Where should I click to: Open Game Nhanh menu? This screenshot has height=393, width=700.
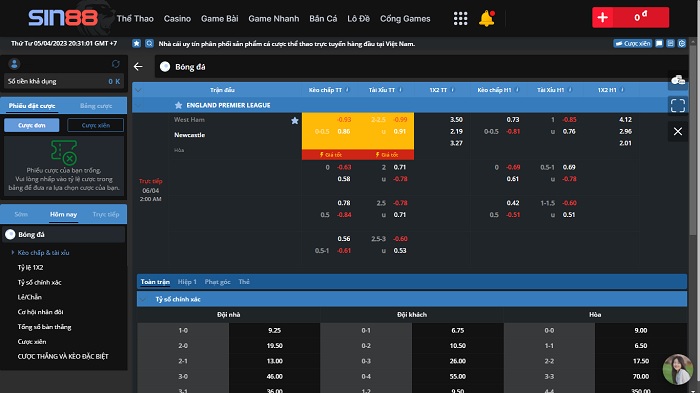tap(274, 18)
